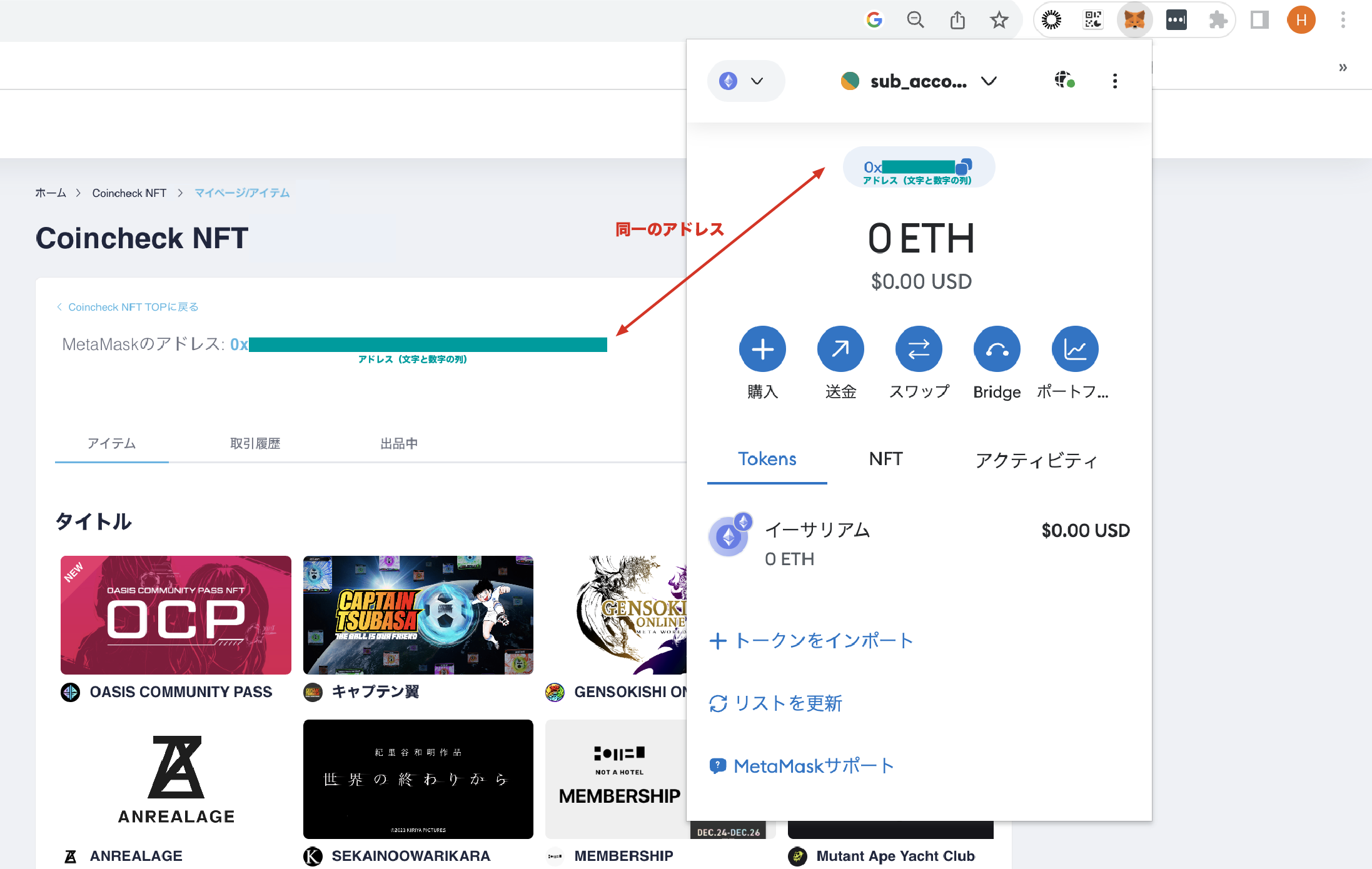Select the 取引履歴 tab
The width and height of the screenshot is (1372, 869).
pos(255,443)
